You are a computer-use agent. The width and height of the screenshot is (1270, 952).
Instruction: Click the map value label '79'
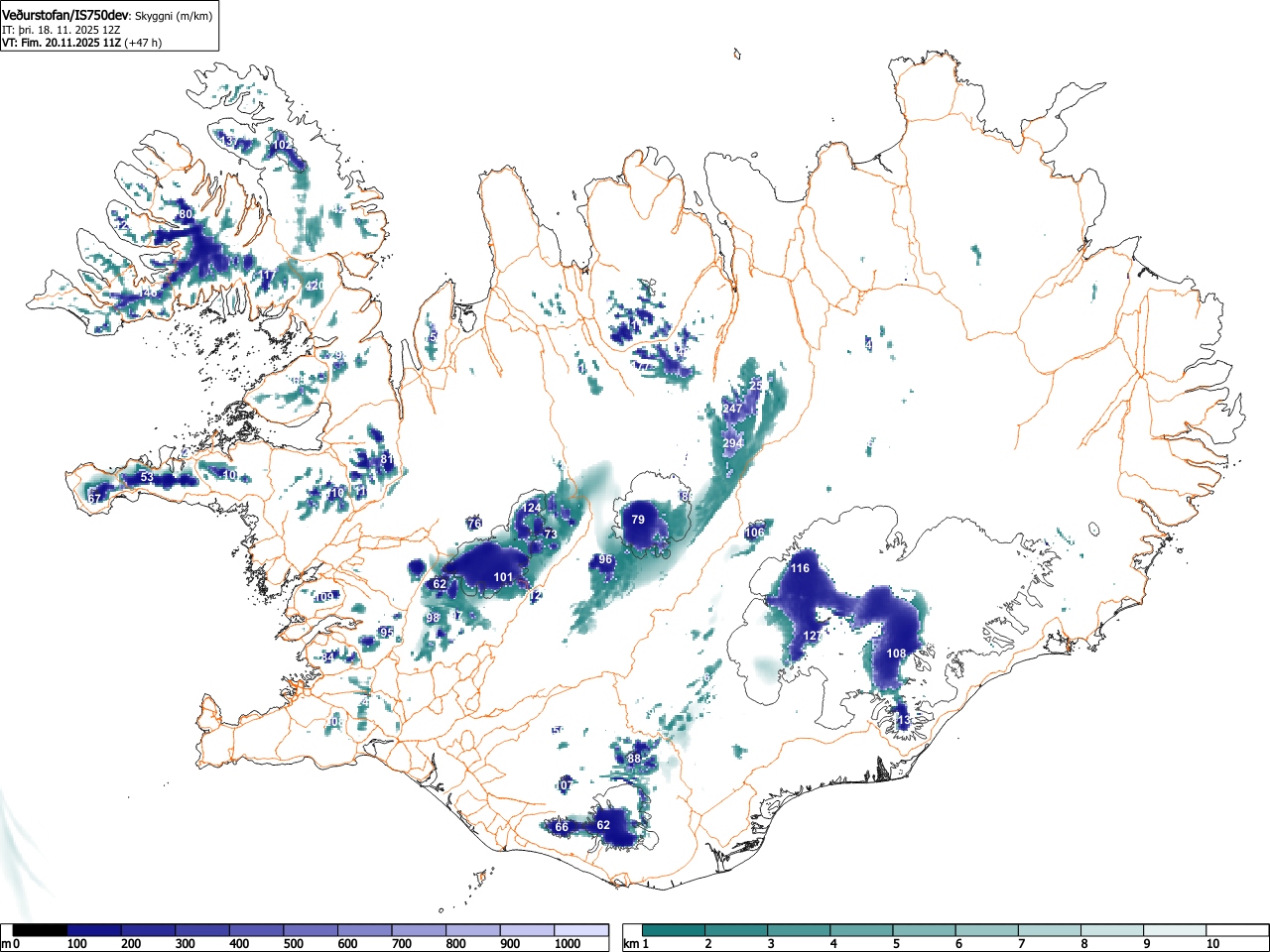coord(638,520)
